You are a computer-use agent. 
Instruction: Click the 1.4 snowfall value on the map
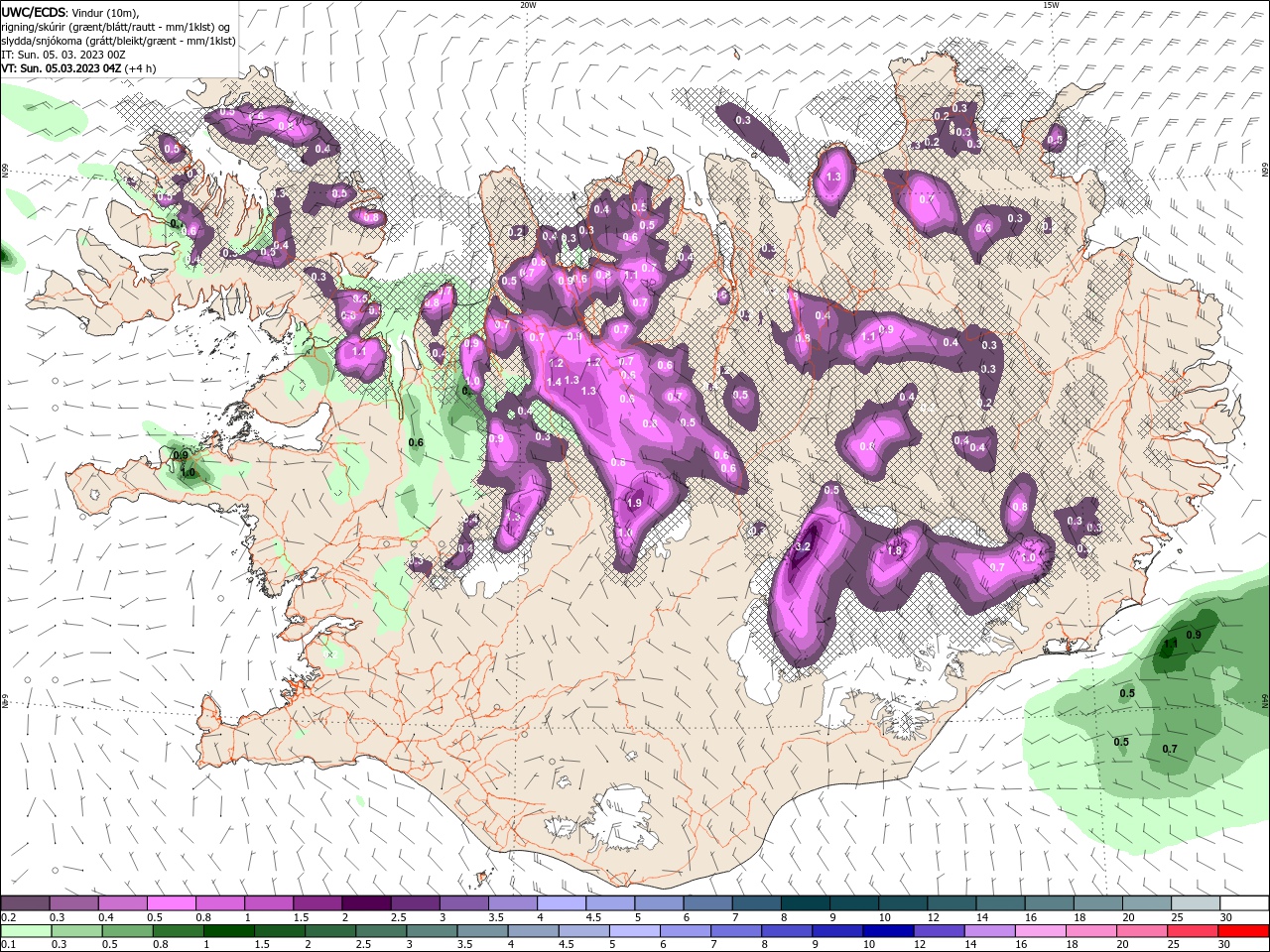554,382
